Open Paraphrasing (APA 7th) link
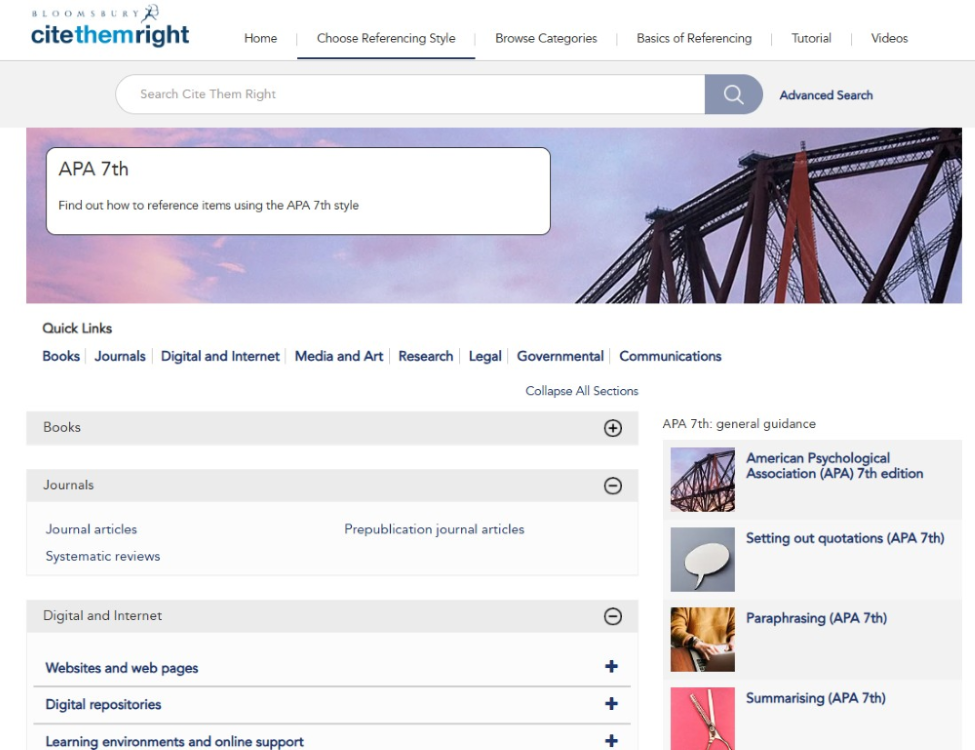The width and height of the screenshot is (975, 750). click(816, 618)
